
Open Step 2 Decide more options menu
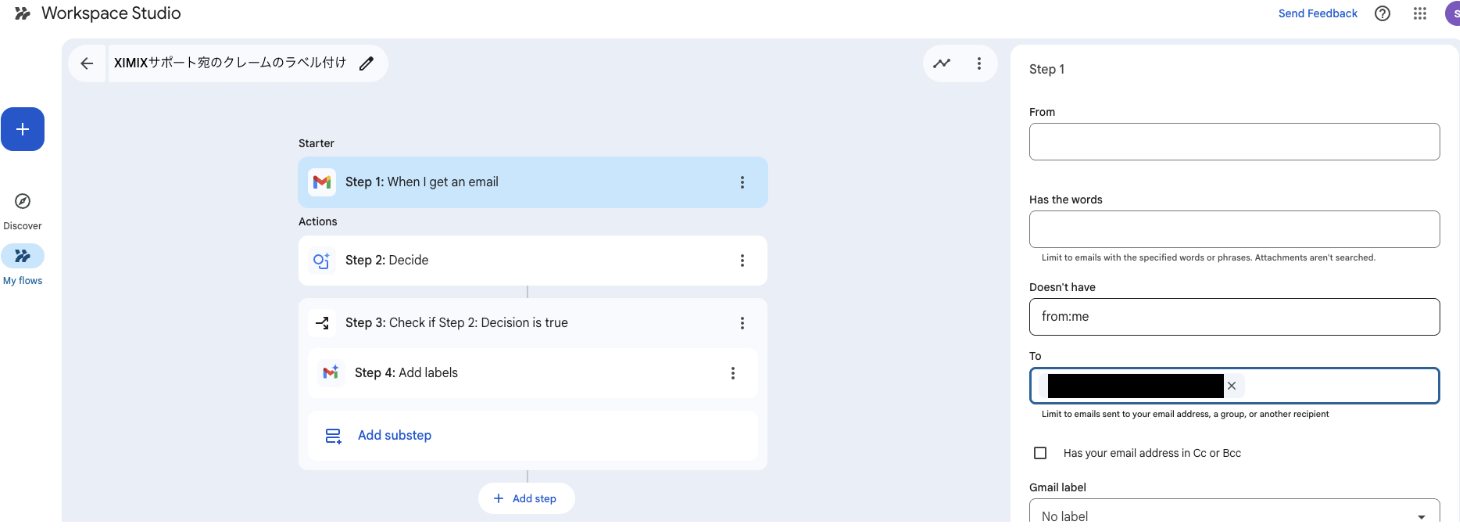tap(742, 260)
